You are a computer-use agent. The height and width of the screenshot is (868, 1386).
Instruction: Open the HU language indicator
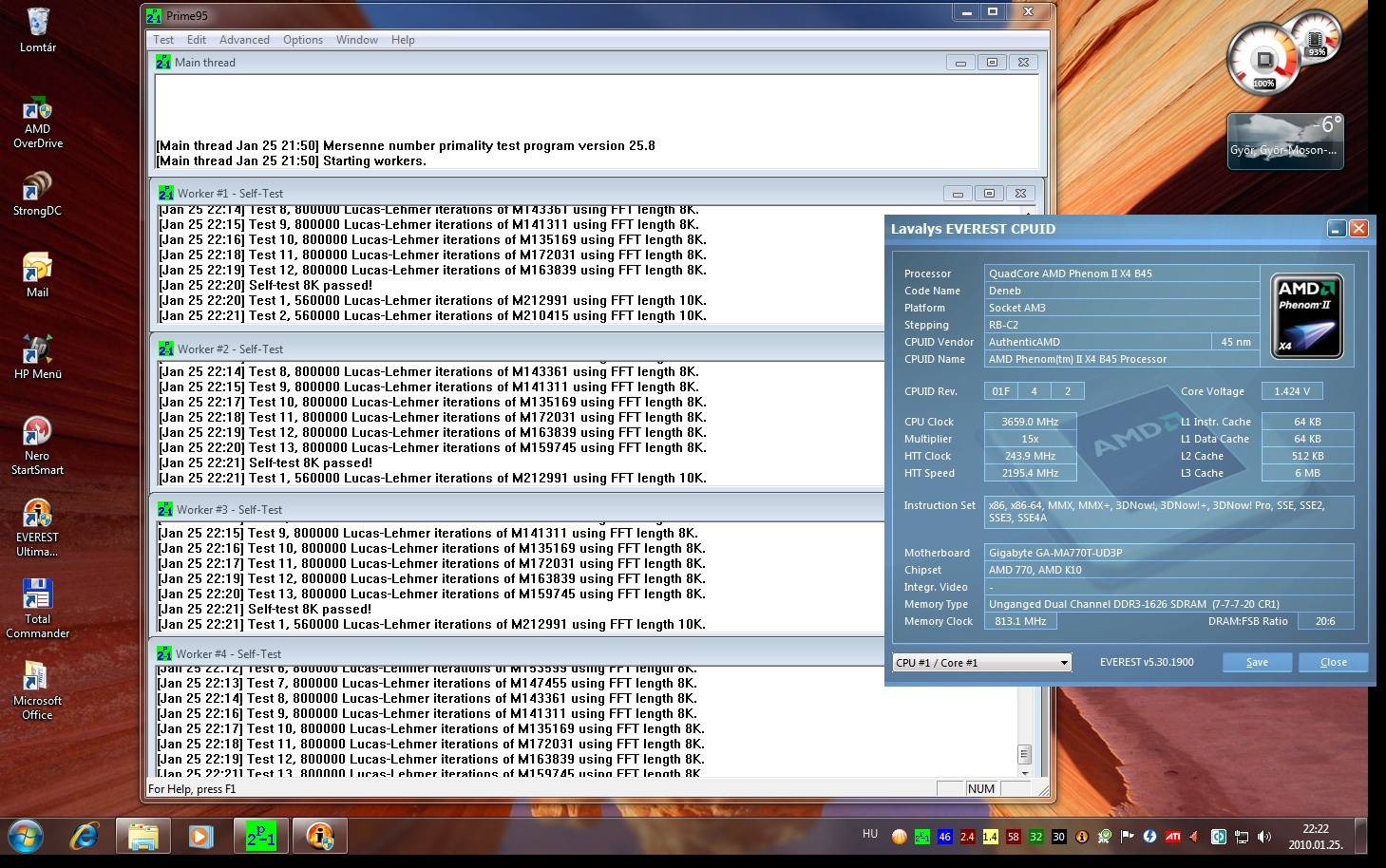(870, 834)
